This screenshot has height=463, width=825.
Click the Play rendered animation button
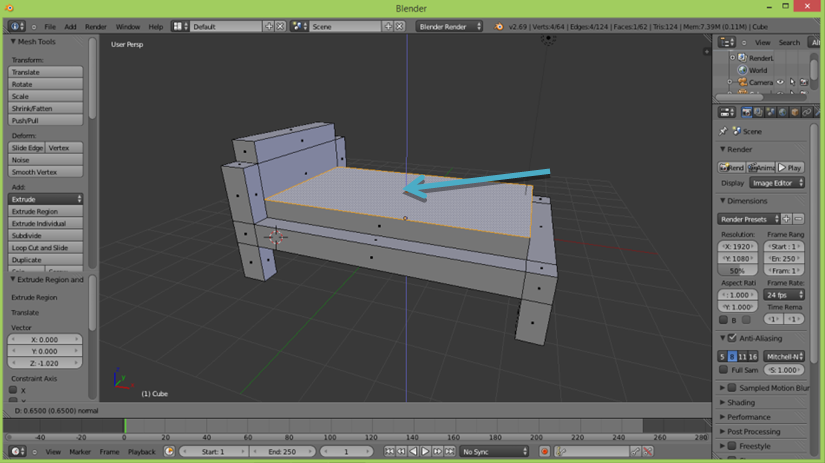tap(790, 168)
